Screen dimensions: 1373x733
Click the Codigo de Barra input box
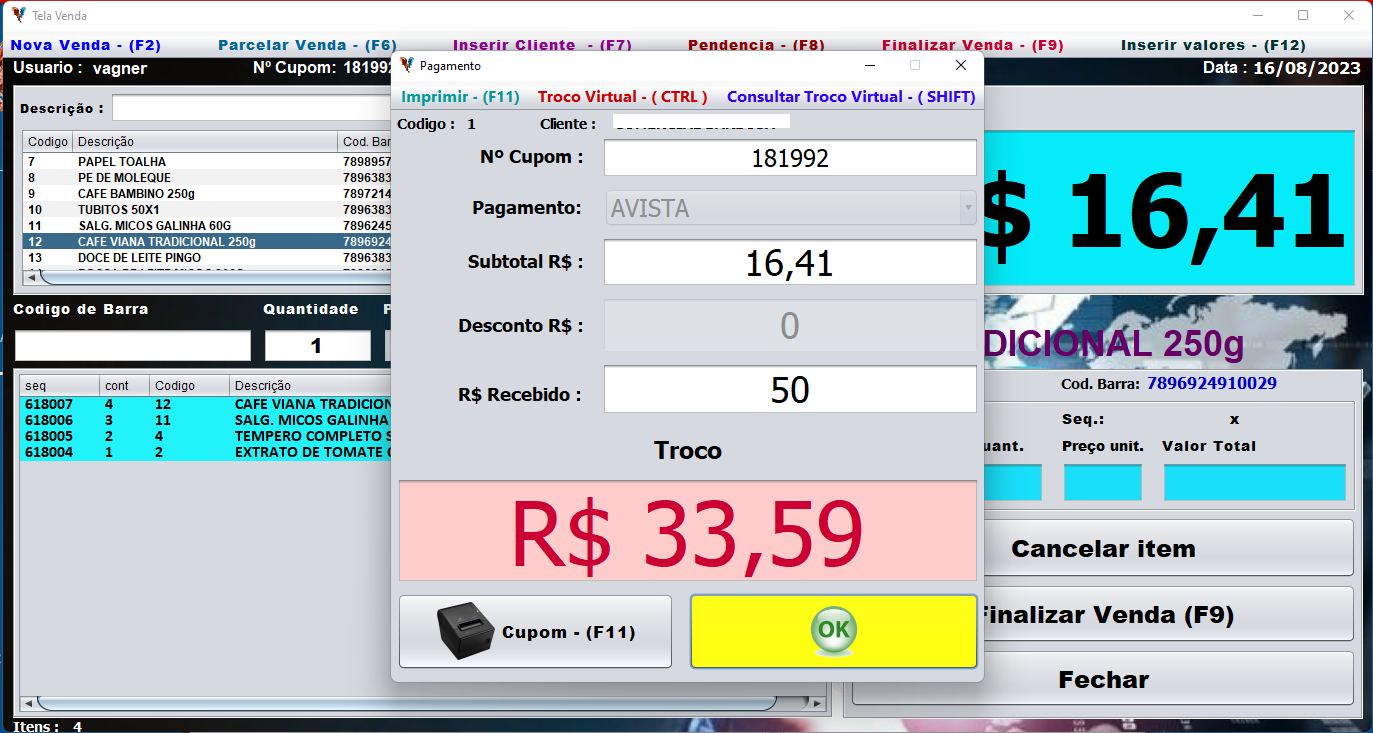coord(132,346)
